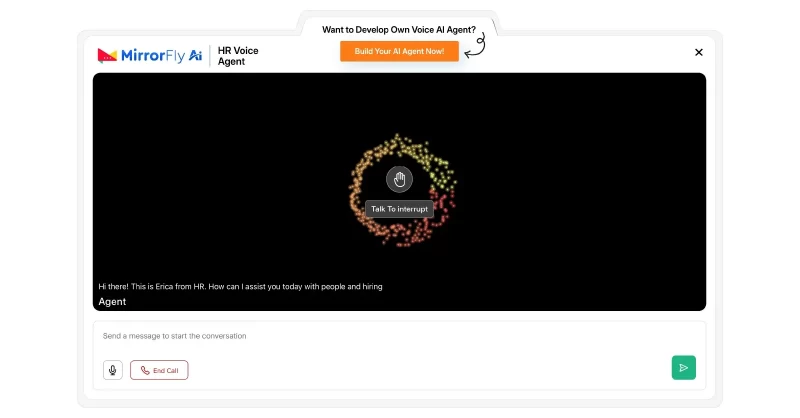This screenshot has height=418, width=800.
Task: Click the blue Ai badge in the logo
Action: click(195, 55)
